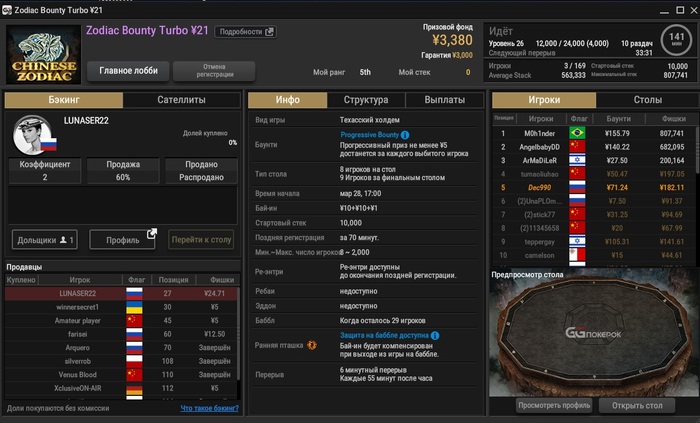Select M0h1nder in players list
The width and height of the screenshot is (700, 423).
[x=594, y=133]
